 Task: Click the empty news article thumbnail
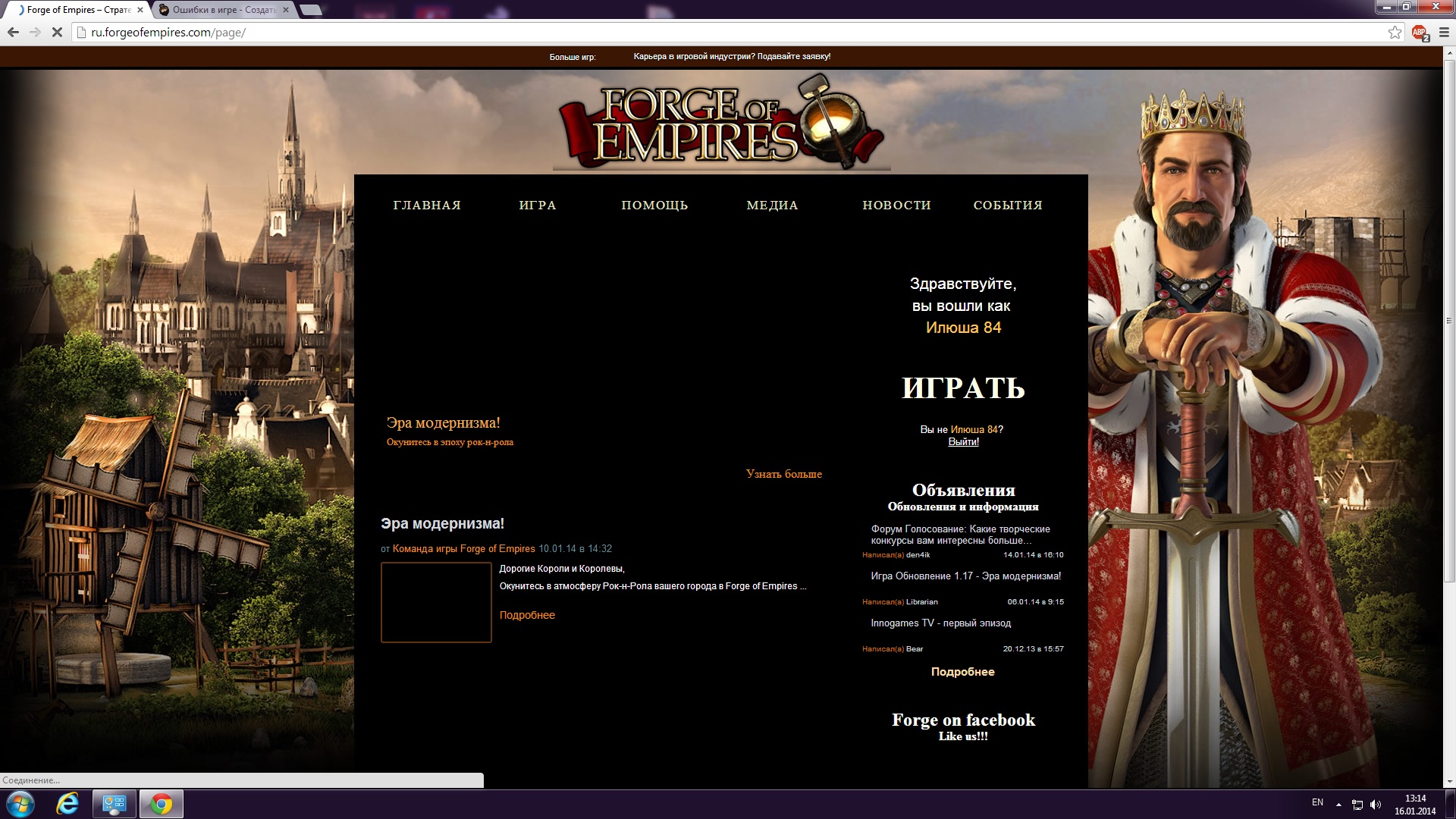436,603
